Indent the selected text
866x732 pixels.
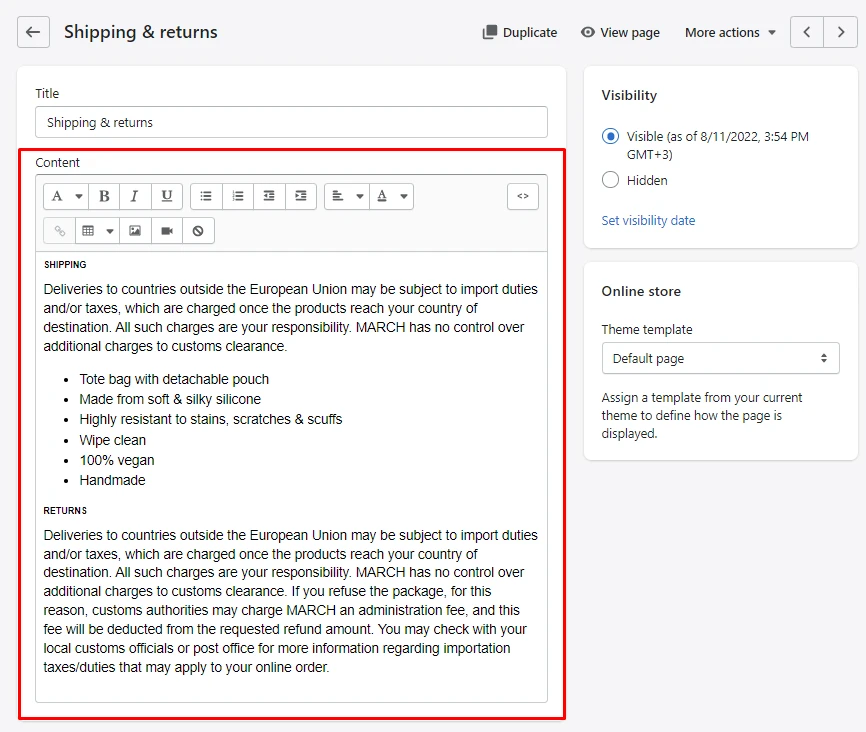point(301,196)
